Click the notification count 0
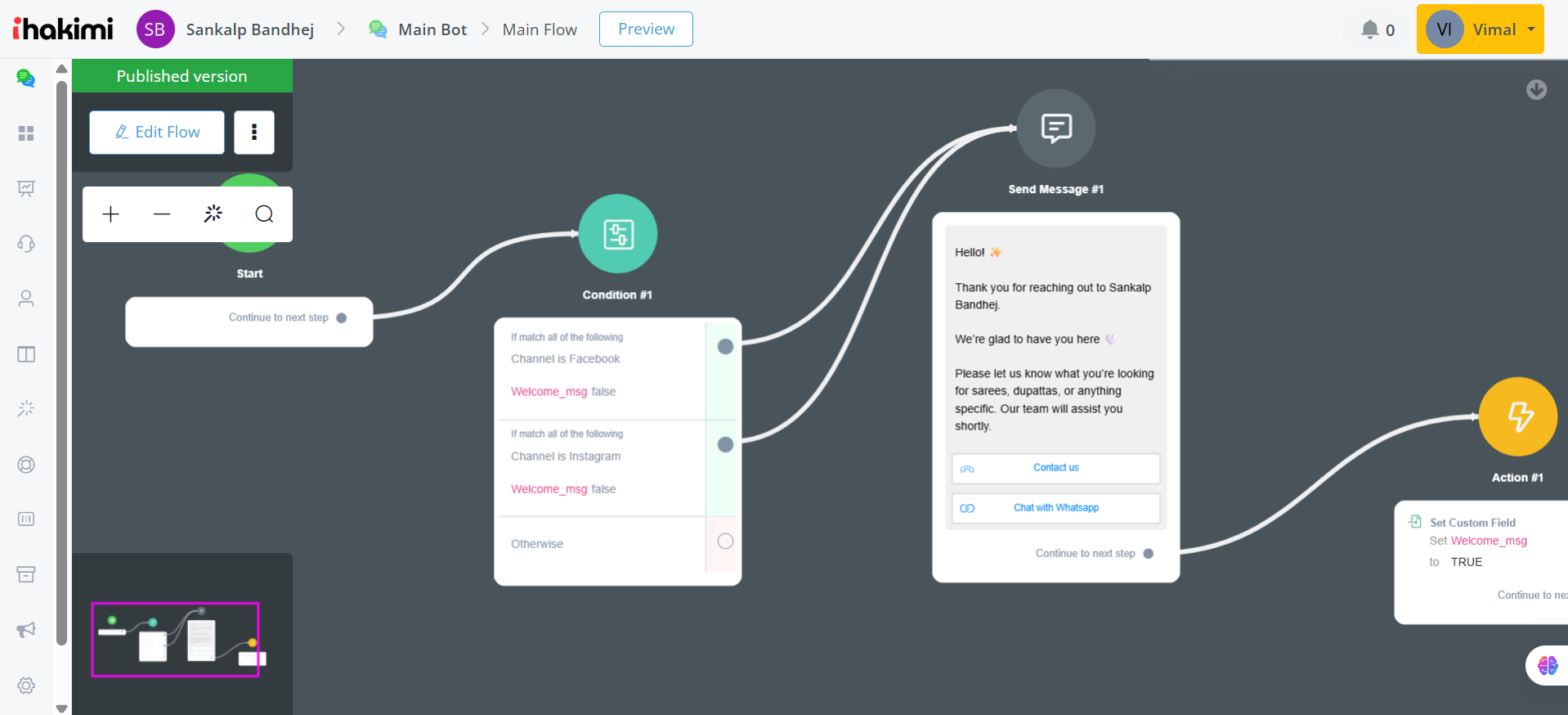The height and width of the screenshot is (715, 1568). pos(1390,30)
